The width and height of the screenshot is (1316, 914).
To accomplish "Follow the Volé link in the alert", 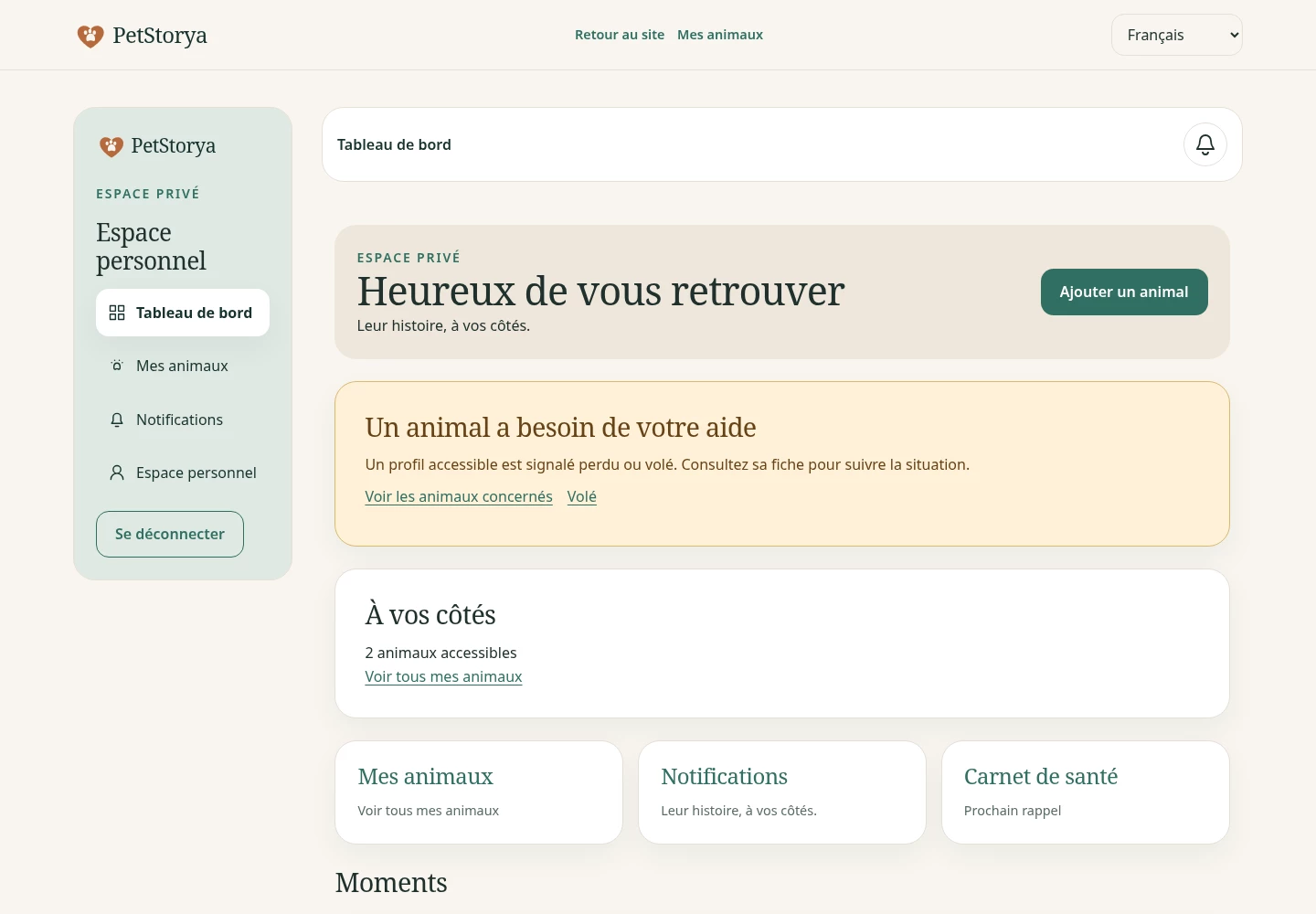I will 581,496.
